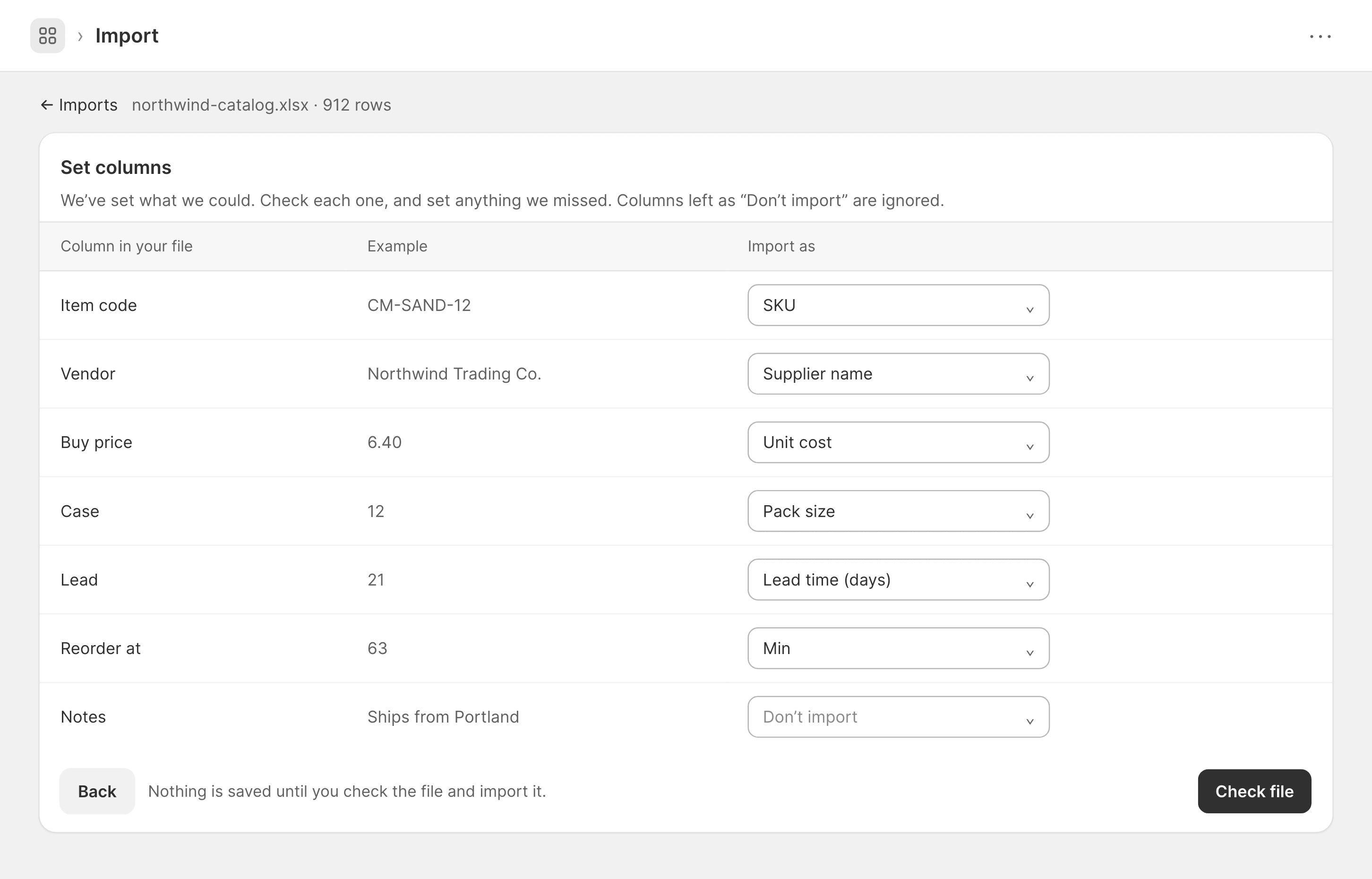Open the Lead dropdown showing Lead time (days)
This screenshot has height=879, width=1372.
898,579
